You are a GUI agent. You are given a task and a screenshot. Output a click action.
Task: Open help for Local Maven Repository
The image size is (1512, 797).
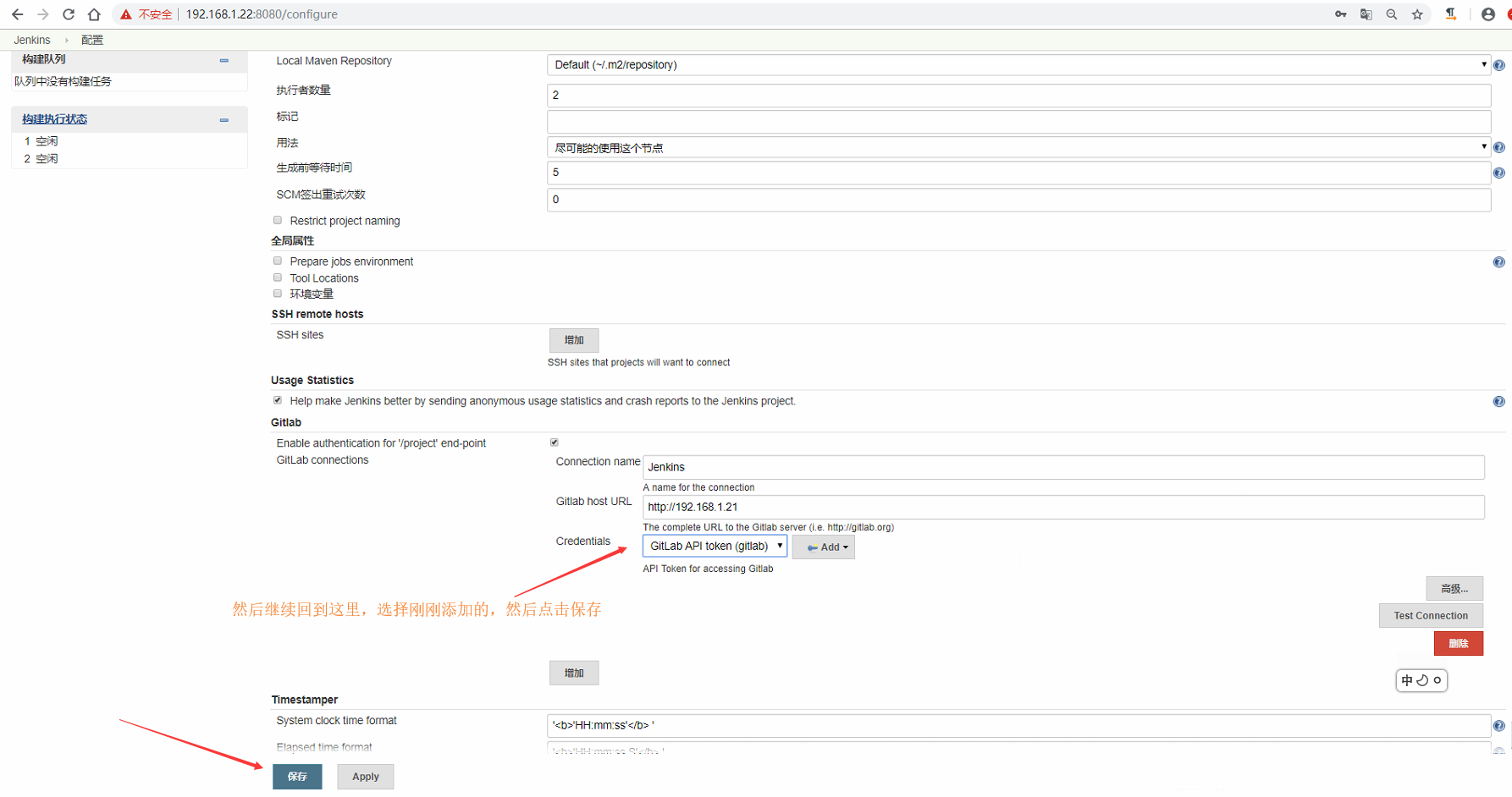tap(1498, 65)
